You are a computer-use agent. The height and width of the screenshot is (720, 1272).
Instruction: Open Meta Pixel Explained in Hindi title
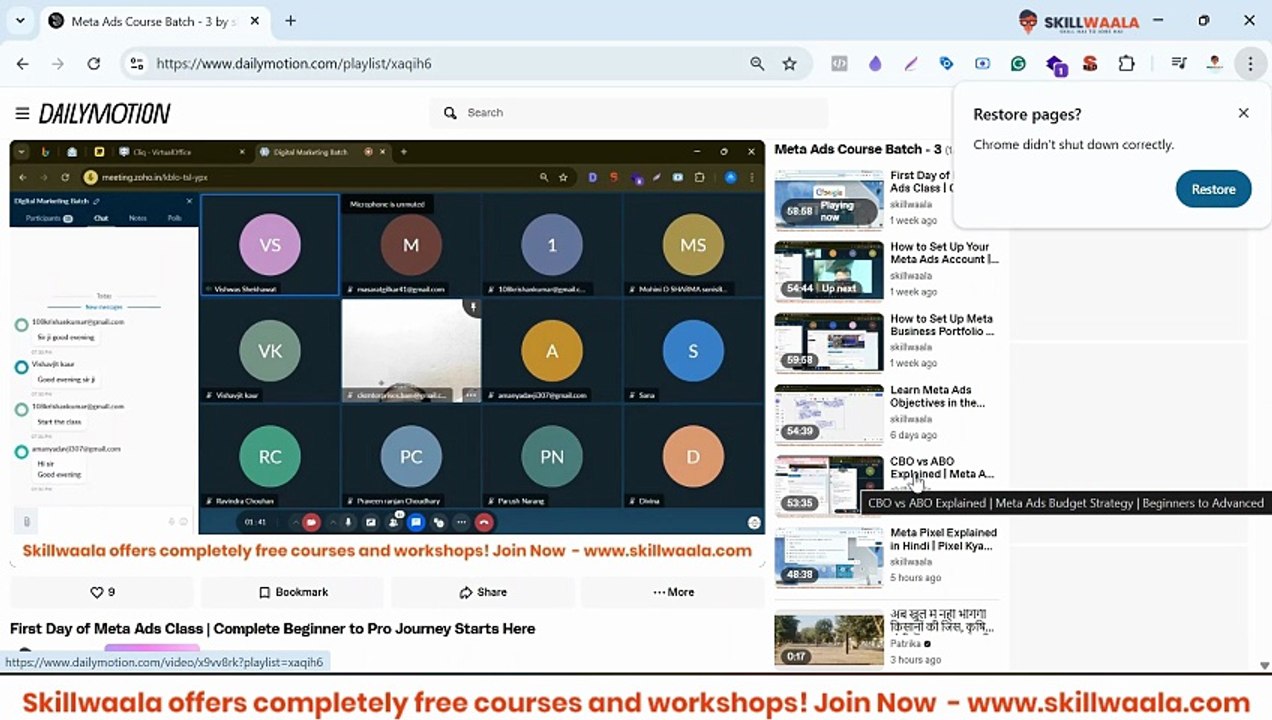click(x=943, y=539)
